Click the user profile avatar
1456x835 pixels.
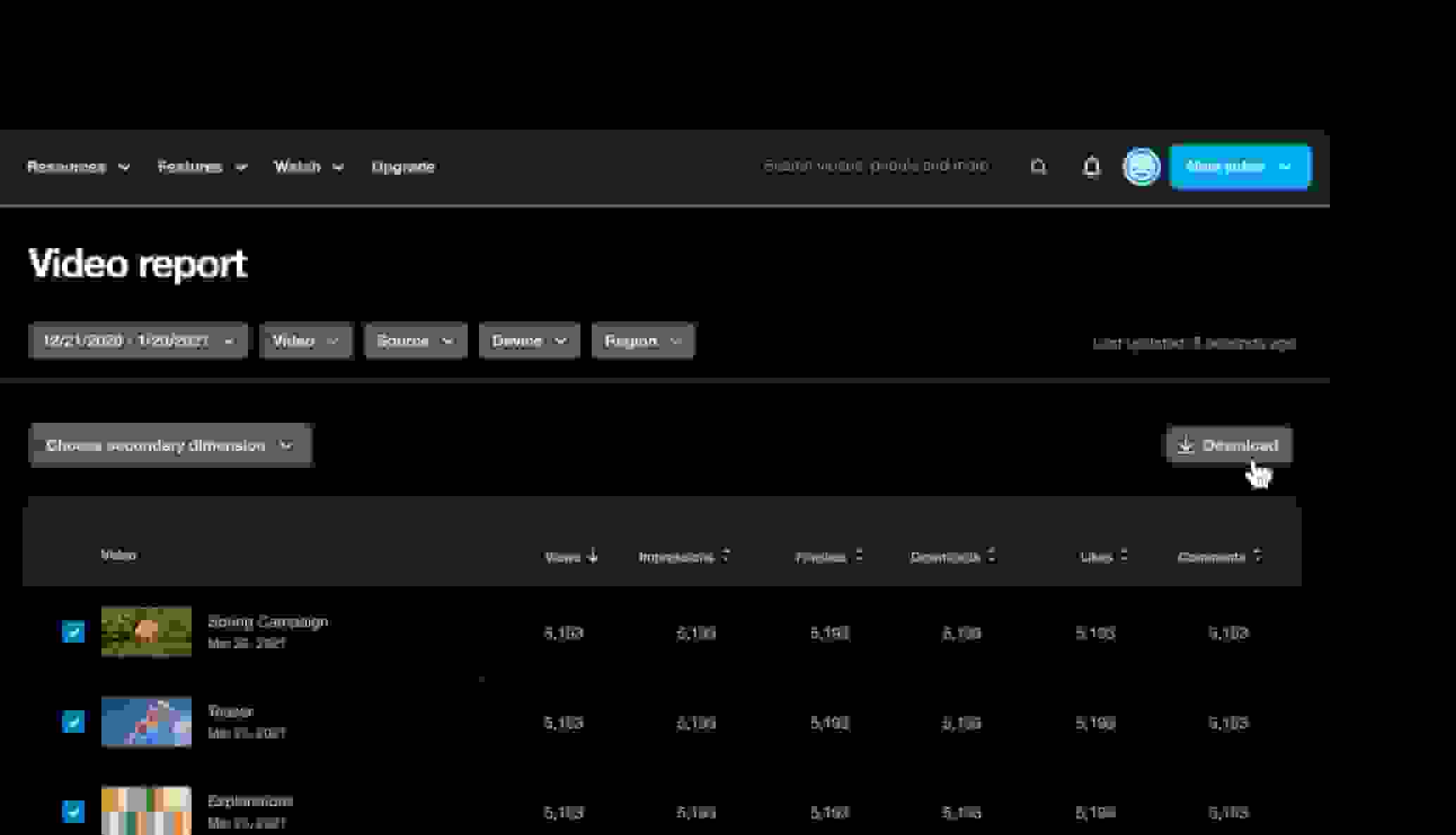1140,167
